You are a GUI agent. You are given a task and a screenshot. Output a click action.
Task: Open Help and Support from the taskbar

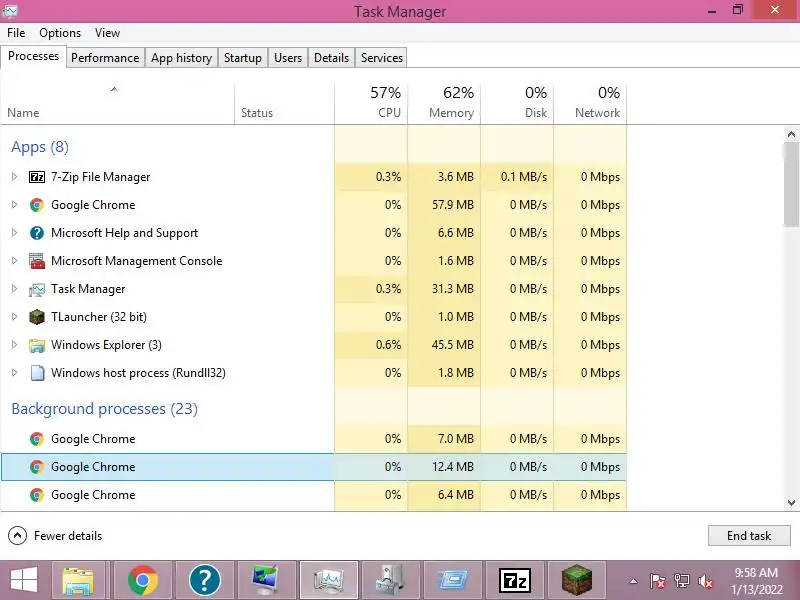tap(205, 580)
